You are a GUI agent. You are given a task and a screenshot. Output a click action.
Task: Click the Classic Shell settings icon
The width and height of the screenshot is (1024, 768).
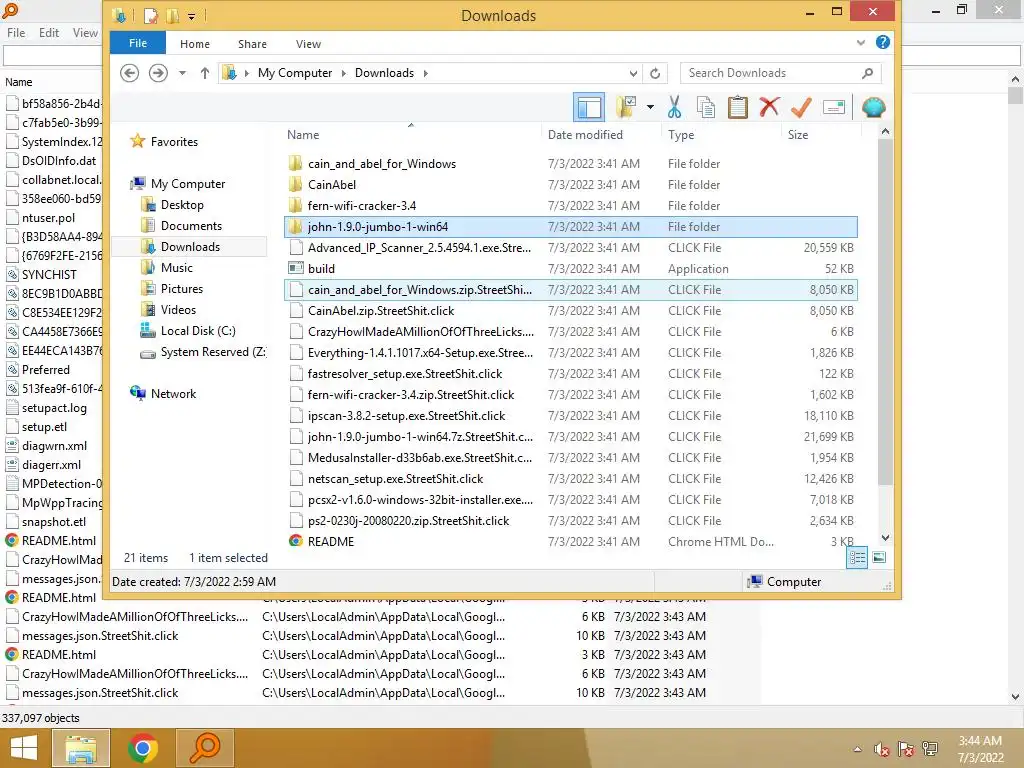(873, 107)
